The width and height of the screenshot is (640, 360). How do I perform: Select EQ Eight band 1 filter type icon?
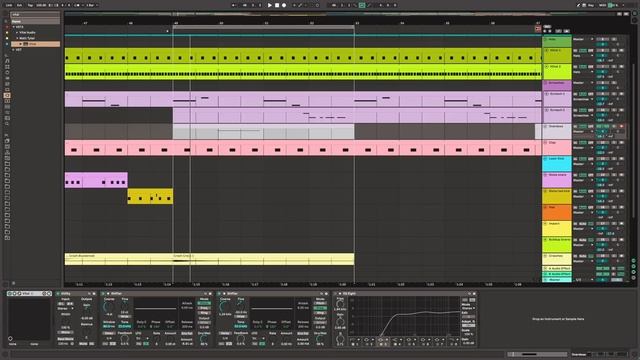[352, 339]
